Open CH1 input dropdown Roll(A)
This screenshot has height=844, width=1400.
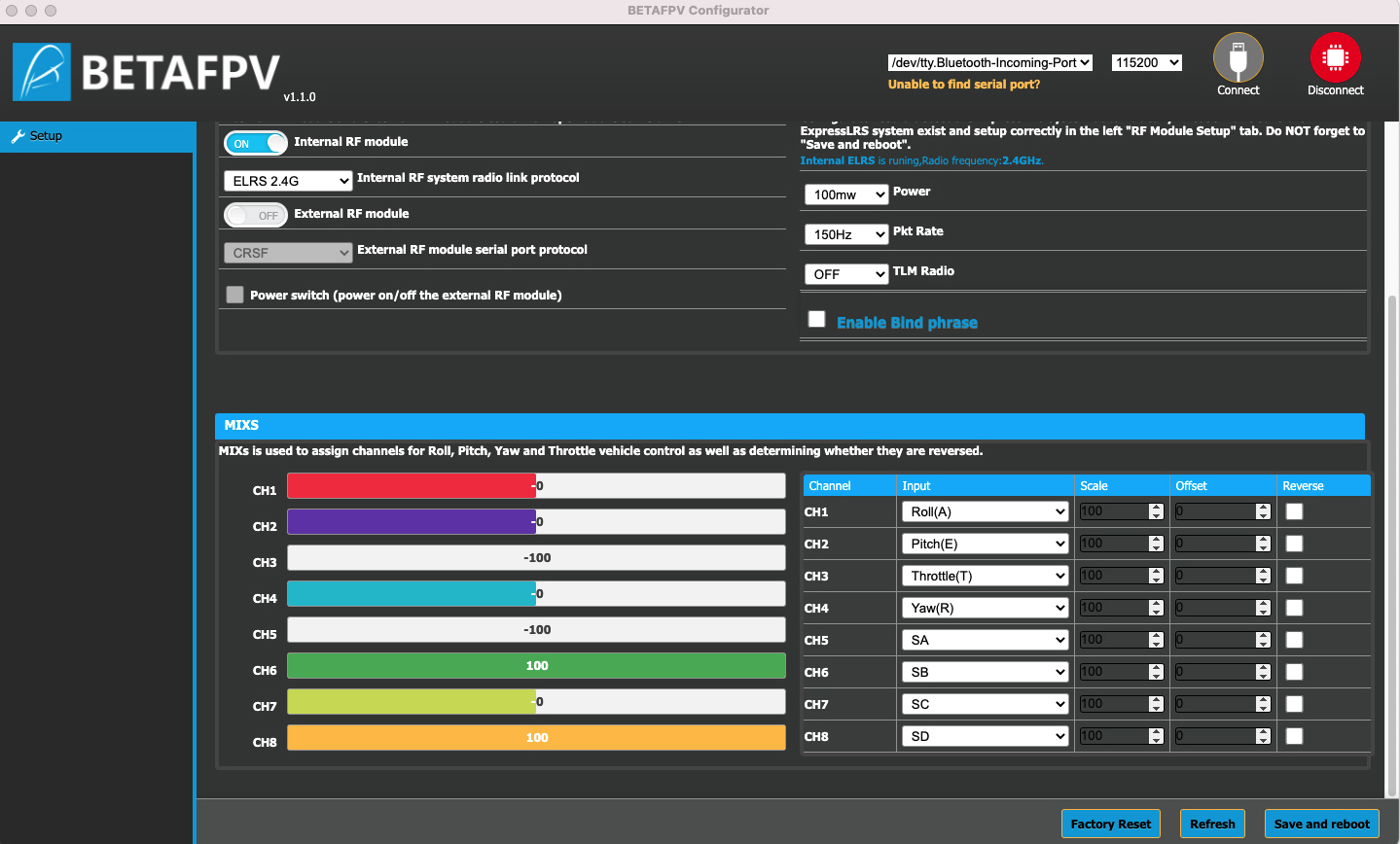[986, 511]
